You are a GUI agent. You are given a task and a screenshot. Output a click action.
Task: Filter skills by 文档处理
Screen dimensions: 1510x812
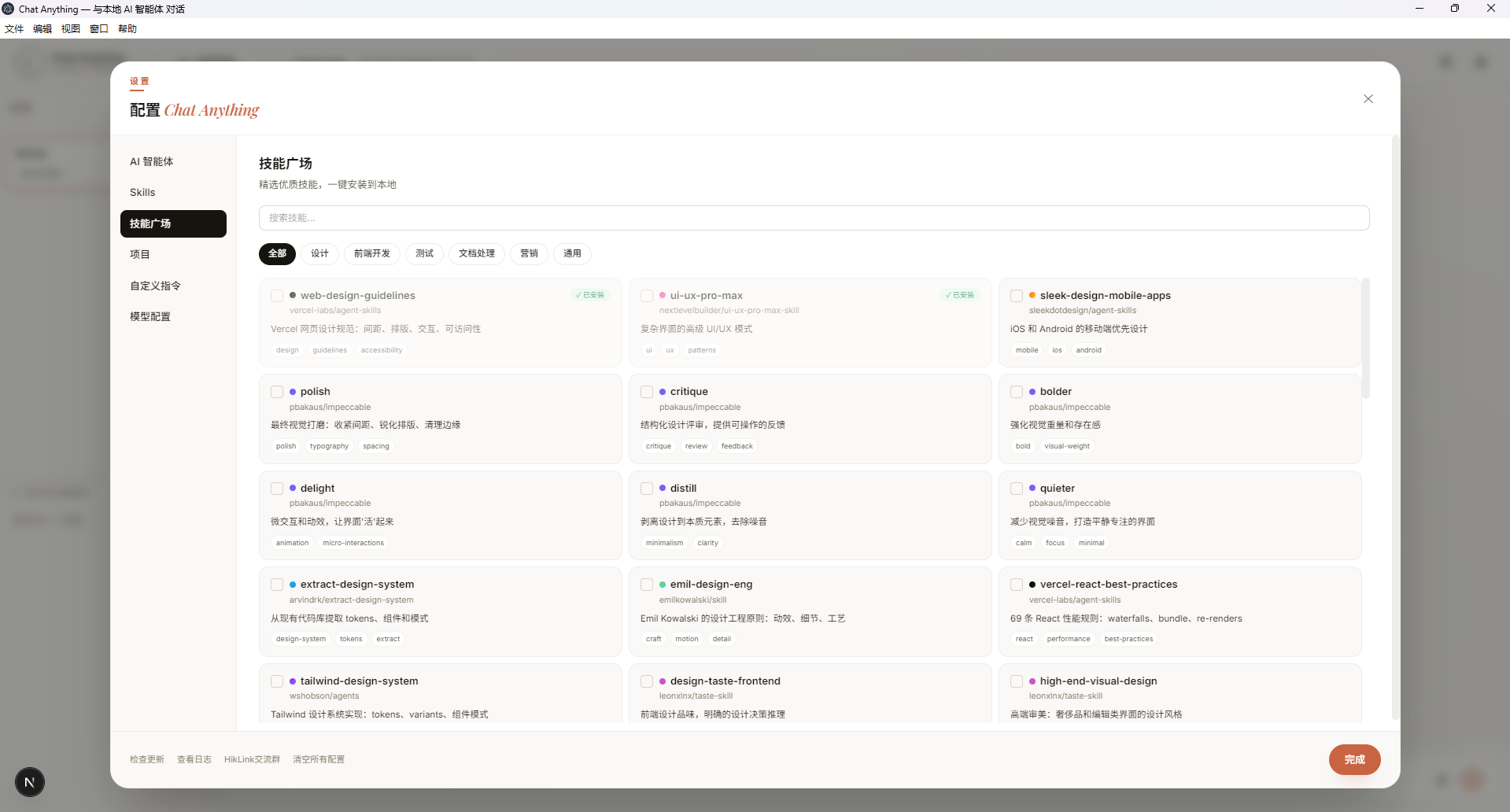[477, 253]
